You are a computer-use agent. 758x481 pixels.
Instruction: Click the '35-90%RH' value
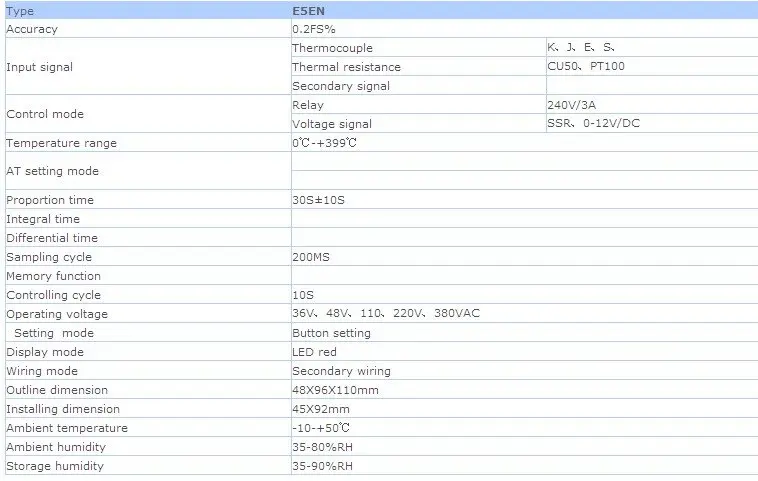tap(322, 466)
